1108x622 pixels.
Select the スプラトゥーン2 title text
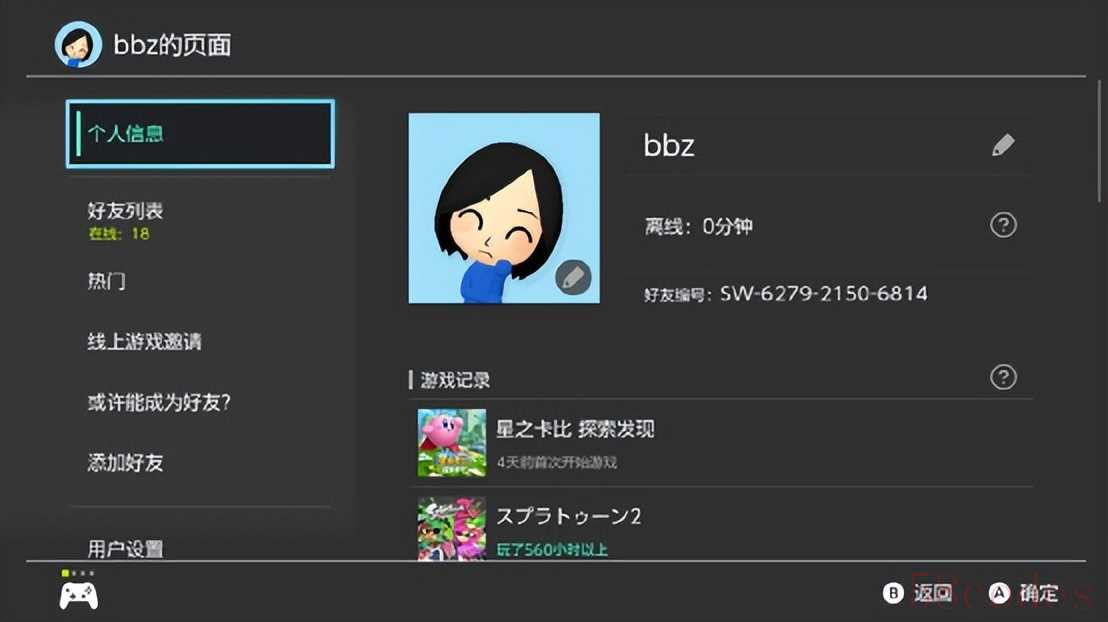pos(569,516)
